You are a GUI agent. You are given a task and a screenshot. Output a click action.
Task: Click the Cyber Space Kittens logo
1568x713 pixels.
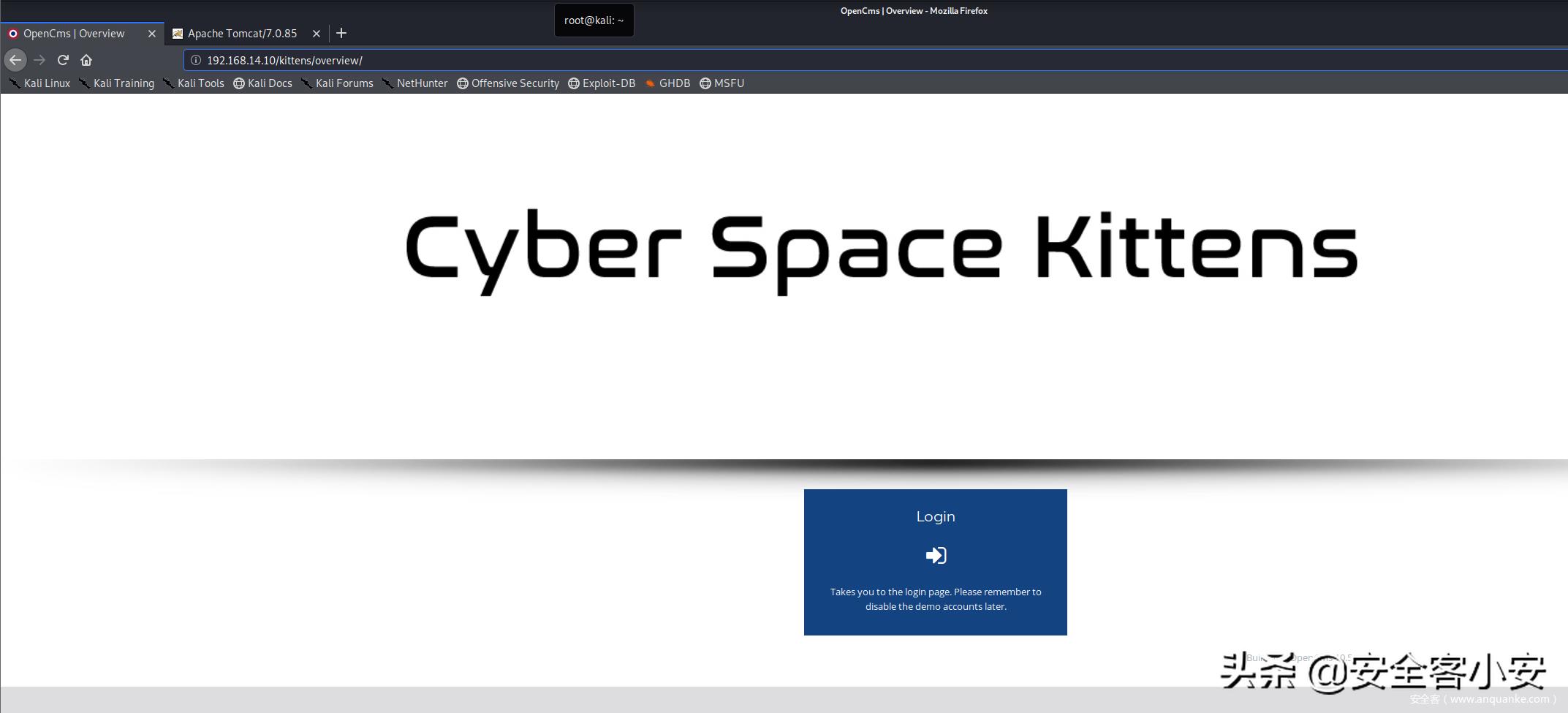pyautogui.click(x=882, y=252)
